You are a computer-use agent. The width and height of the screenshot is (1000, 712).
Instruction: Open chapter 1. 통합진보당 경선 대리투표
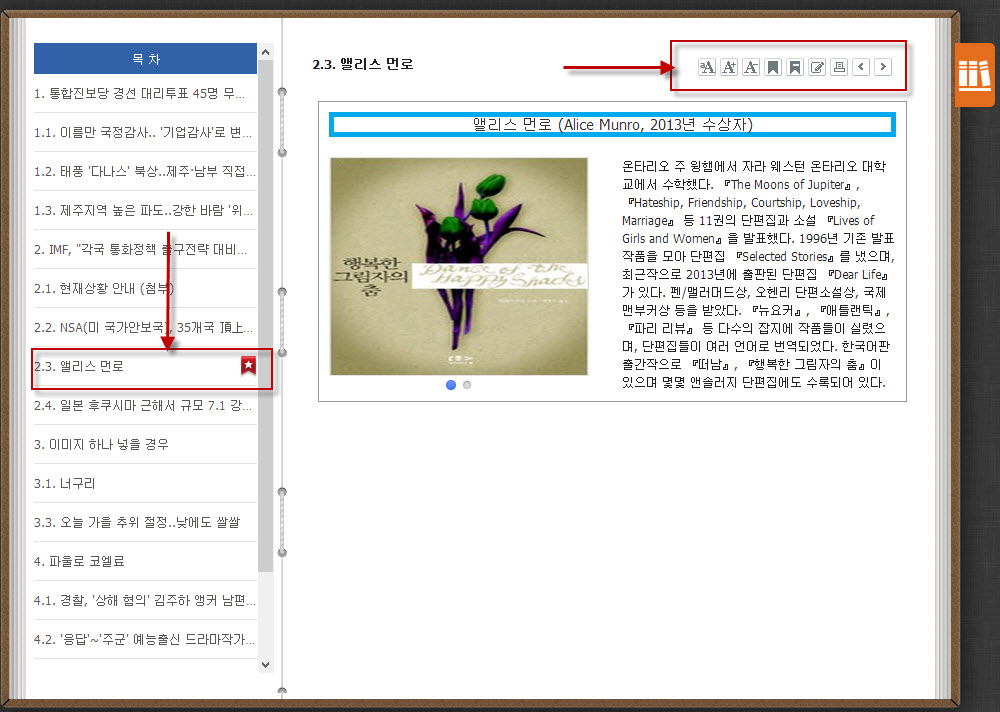click(x=145, y=94)
